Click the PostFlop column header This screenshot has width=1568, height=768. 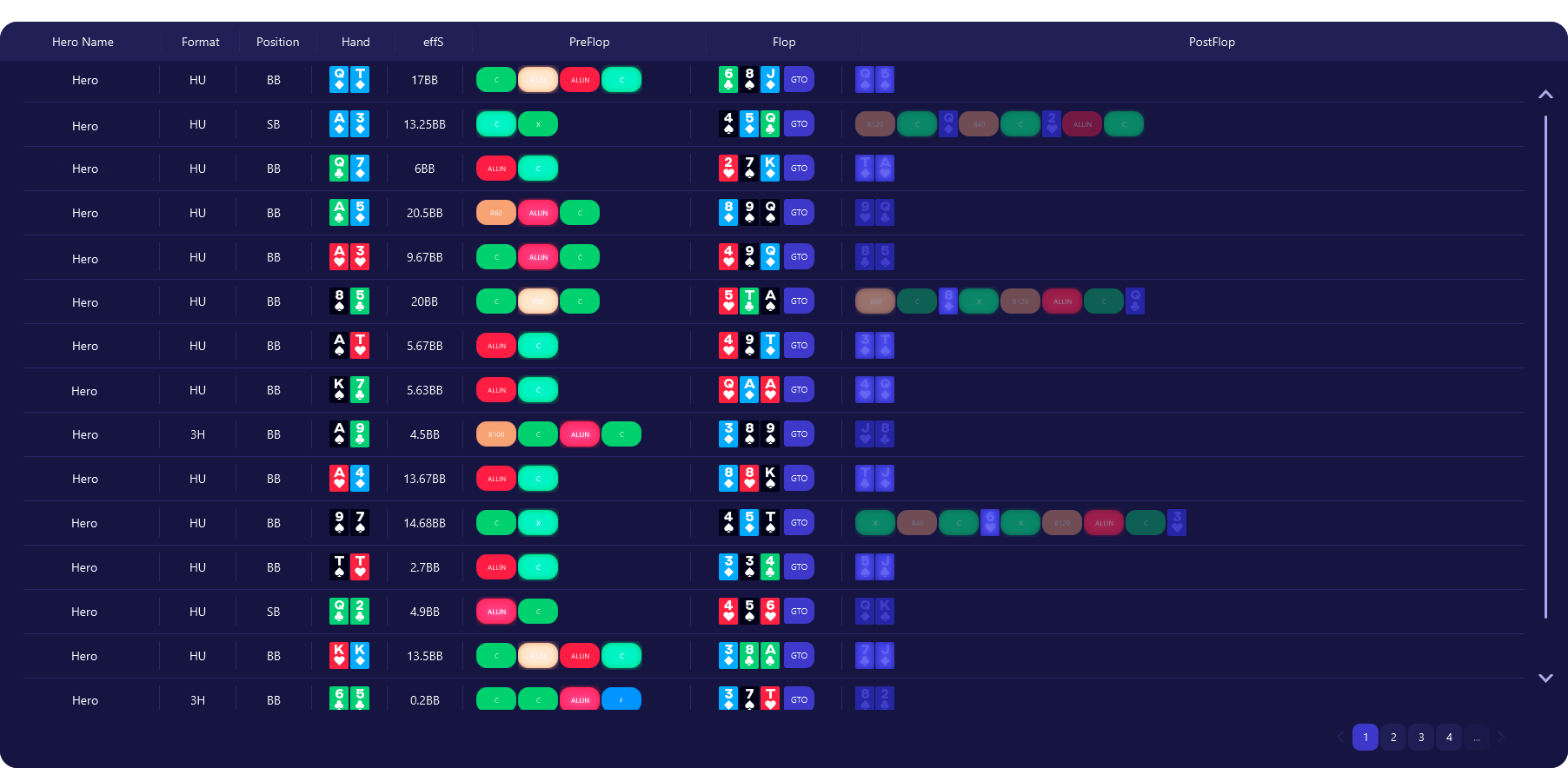(x=1212, y=42)
